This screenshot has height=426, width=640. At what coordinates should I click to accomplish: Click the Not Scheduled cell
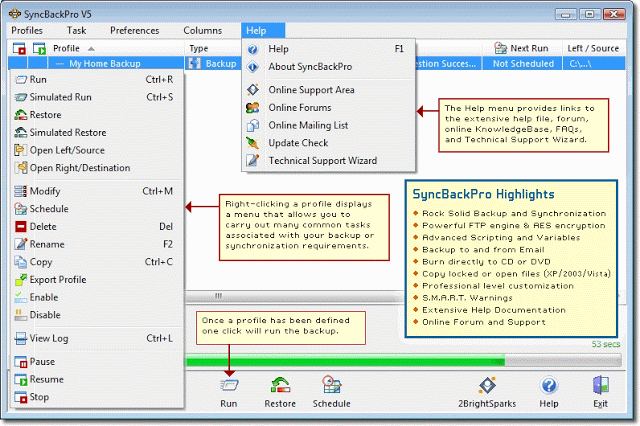pyautogui.click(x=523, y=64)
